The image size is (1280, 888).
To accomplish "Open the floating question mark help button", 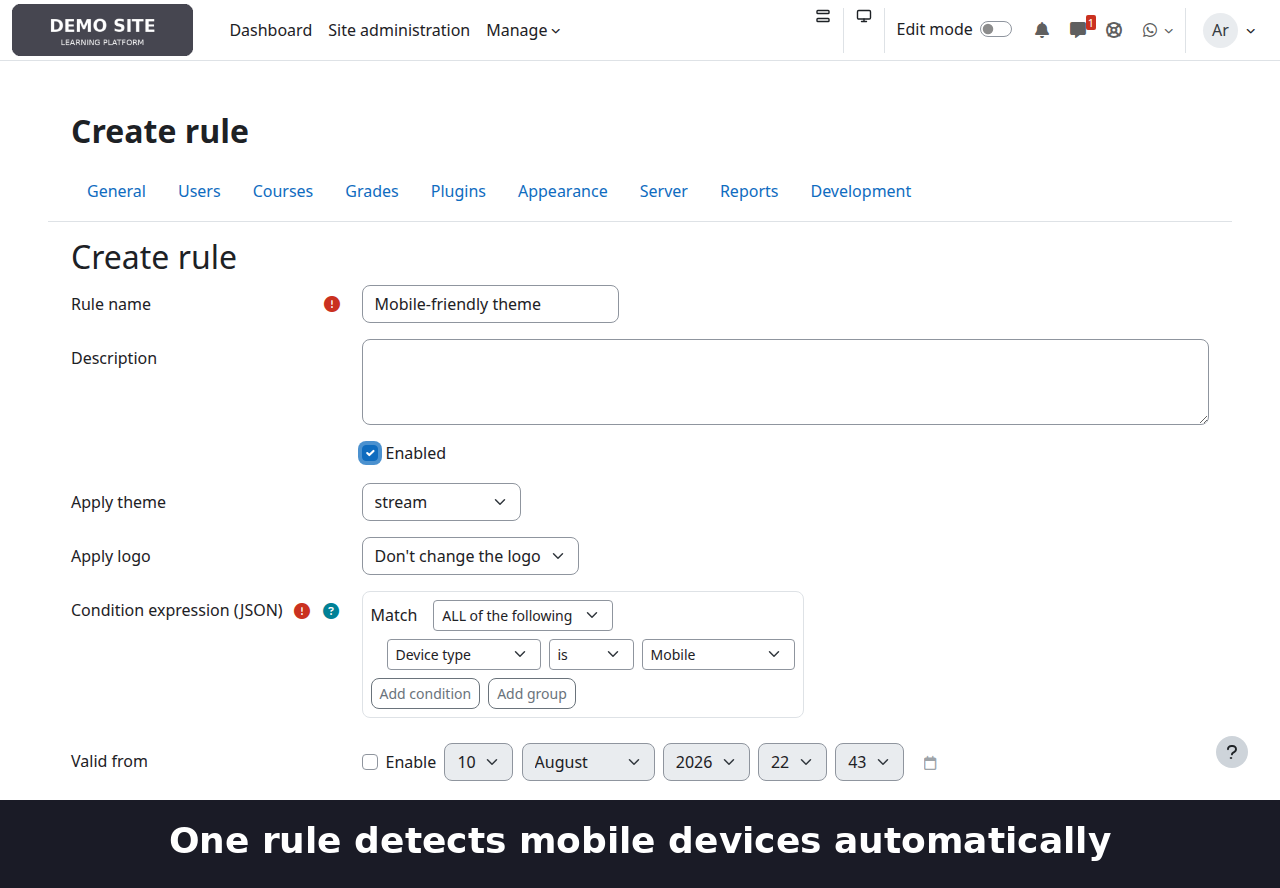I will 1232,752.
